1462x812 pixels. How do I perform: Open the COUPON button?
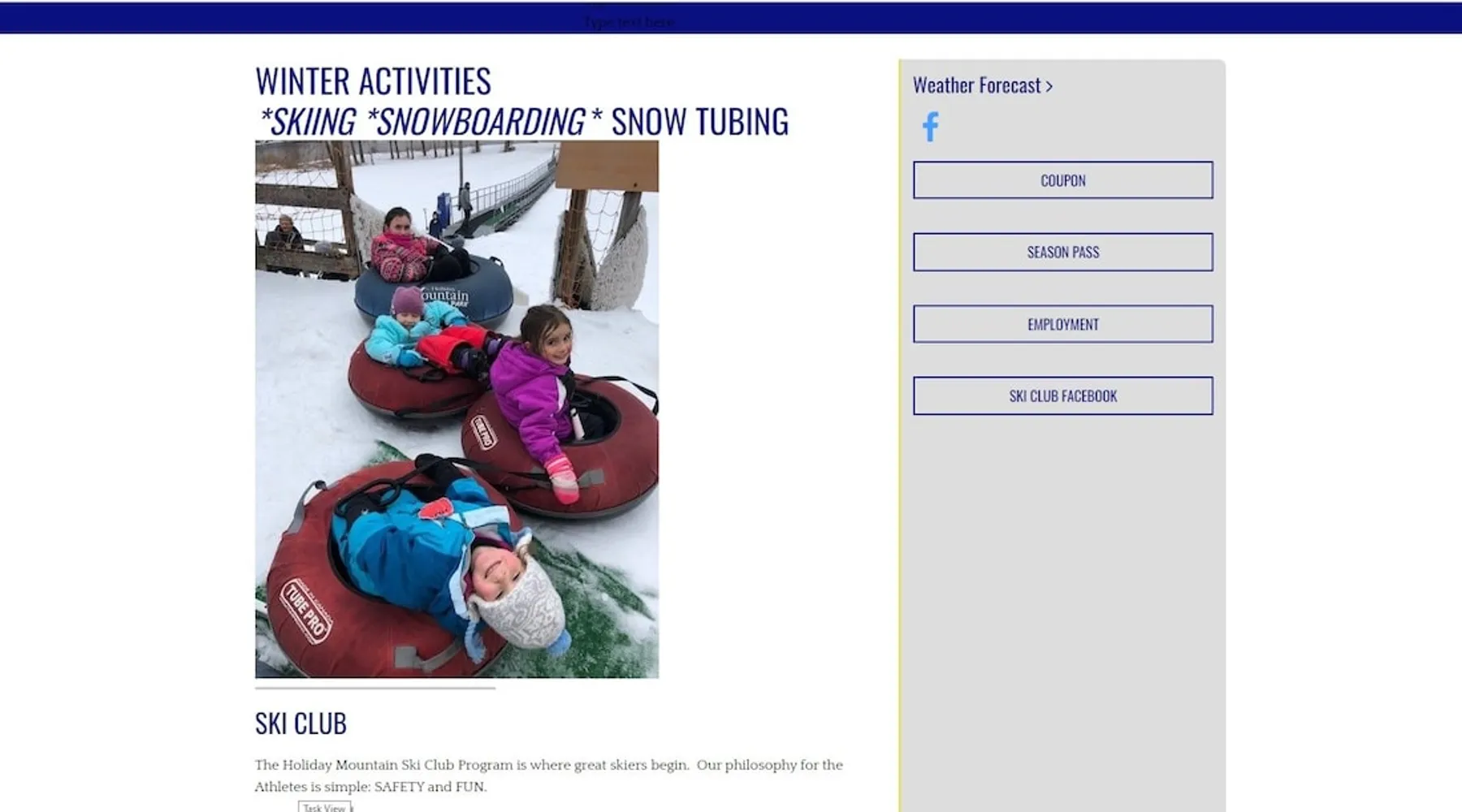tap(1062, 180)
